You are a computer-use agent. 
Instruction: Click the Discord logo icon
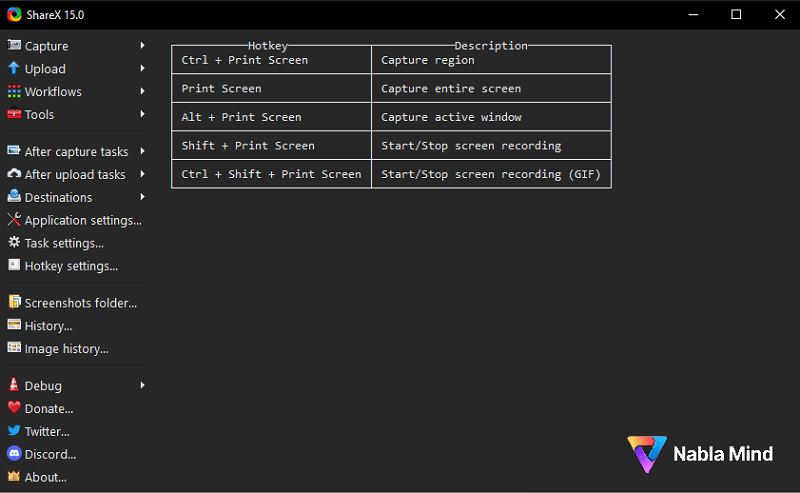tap(14, 453)
